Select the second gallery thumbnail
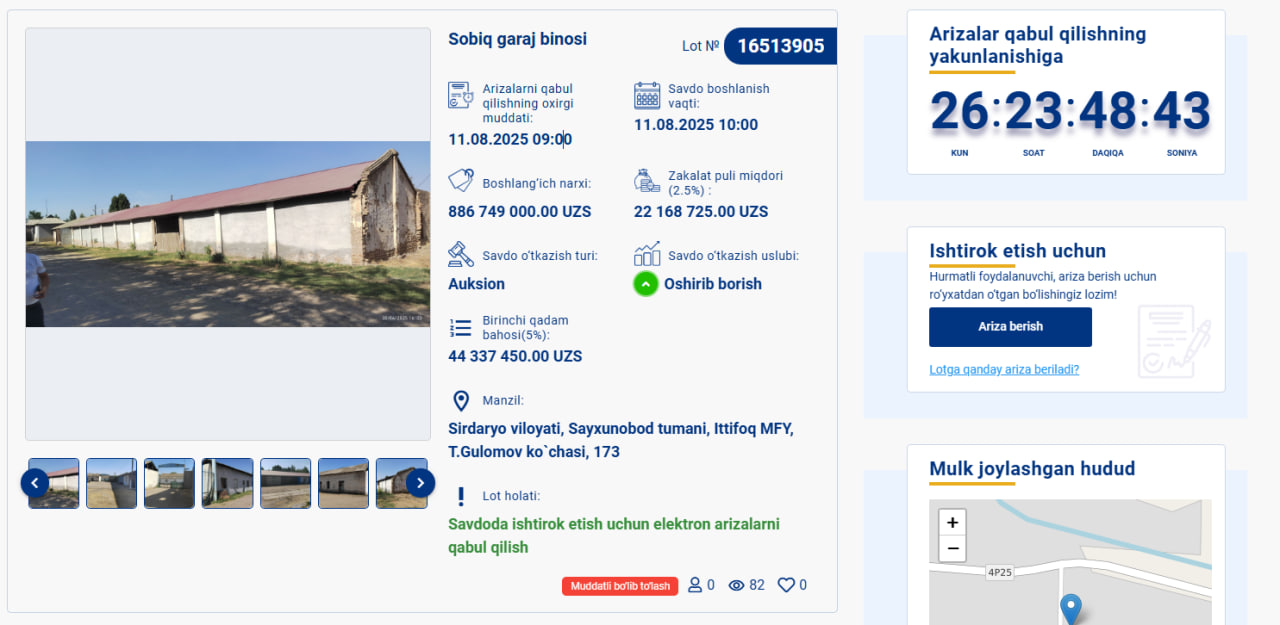1280x625 pixels. point(111,483)
